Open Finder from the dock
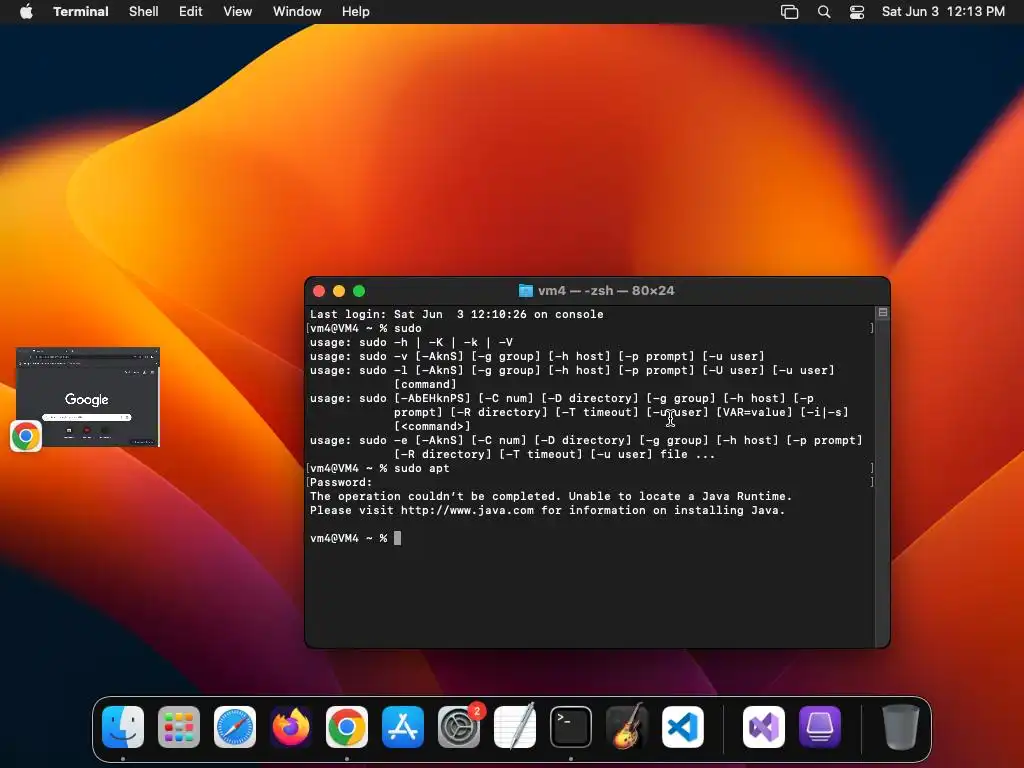 click(x=123, y=727)
